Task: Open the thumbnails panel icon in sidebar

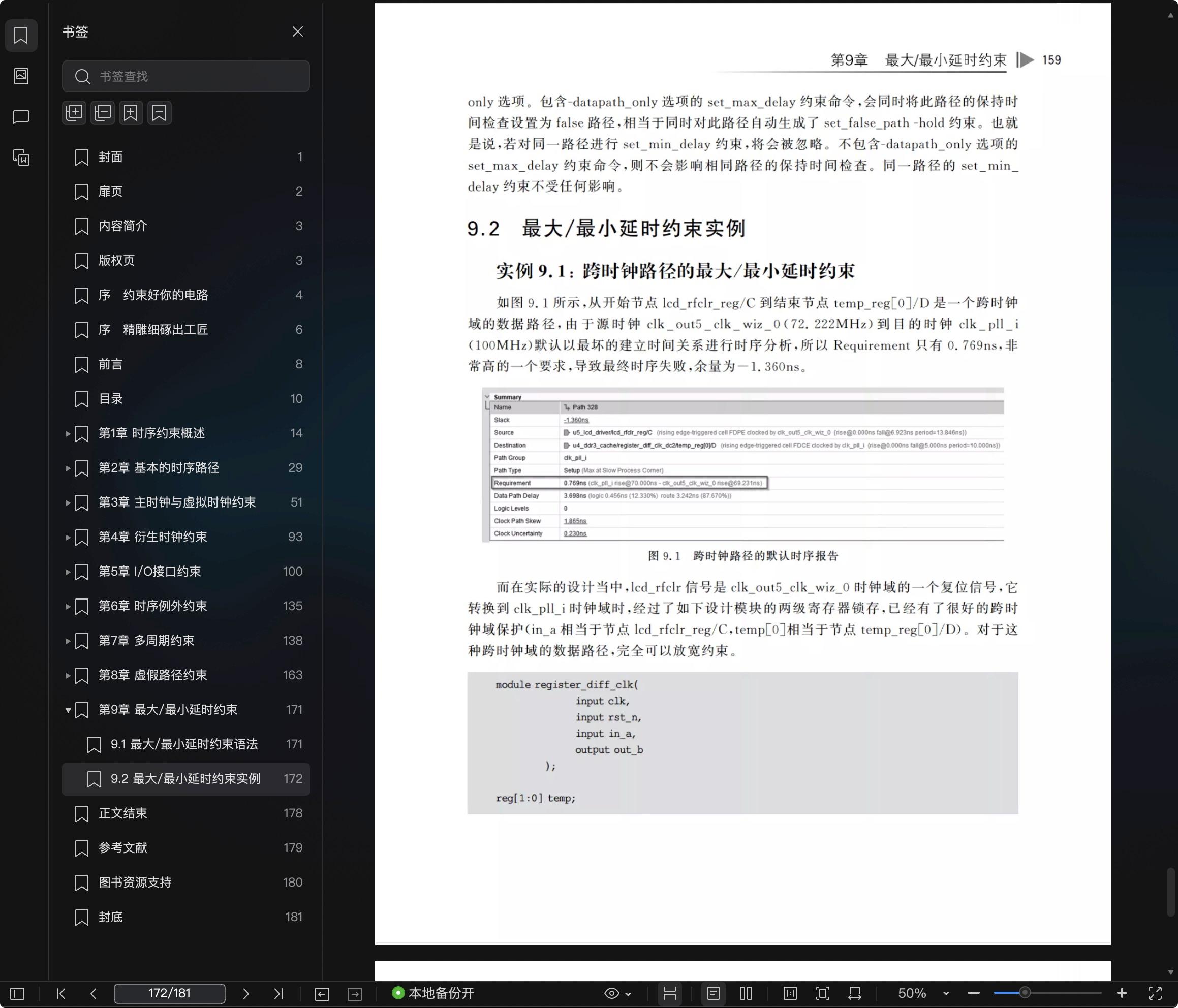Action: (x=21, y=76)
